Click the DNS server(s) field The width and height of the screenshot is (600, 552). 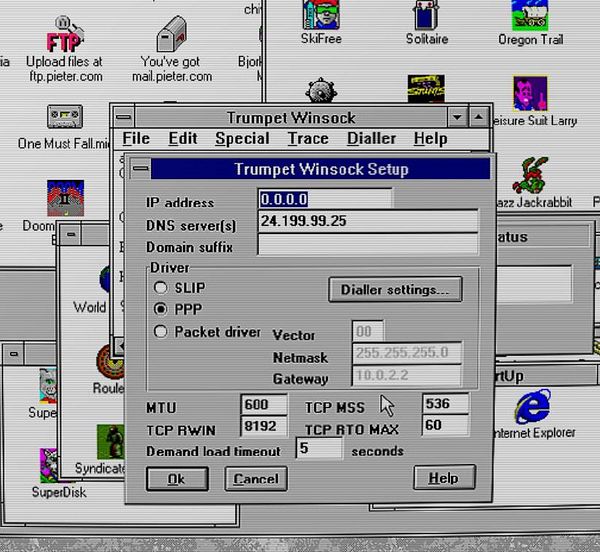pyautogui.click(x=368, y=221)
